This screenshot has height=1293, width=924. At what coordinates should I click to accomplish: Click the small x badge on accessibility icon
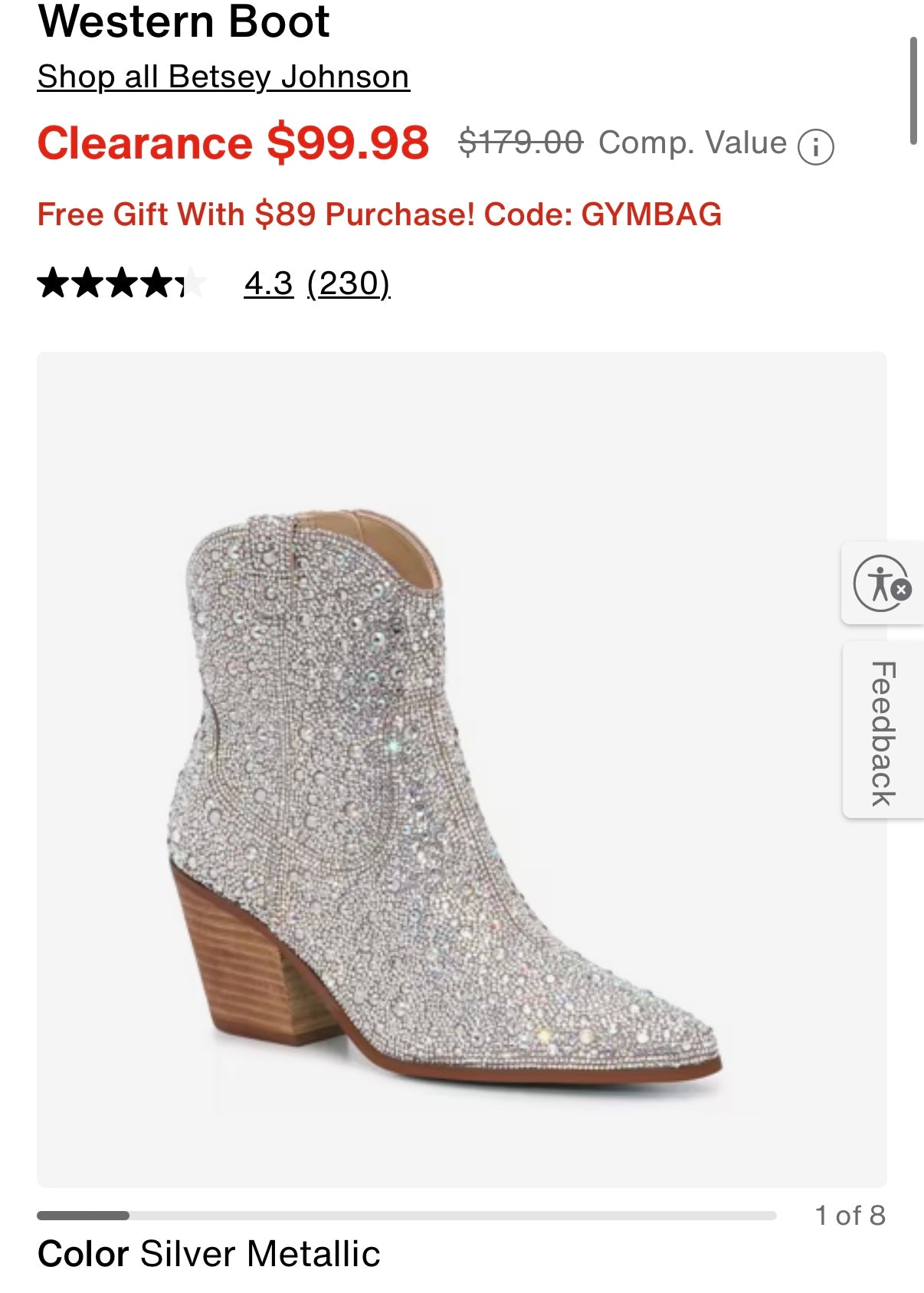point(902,590)
